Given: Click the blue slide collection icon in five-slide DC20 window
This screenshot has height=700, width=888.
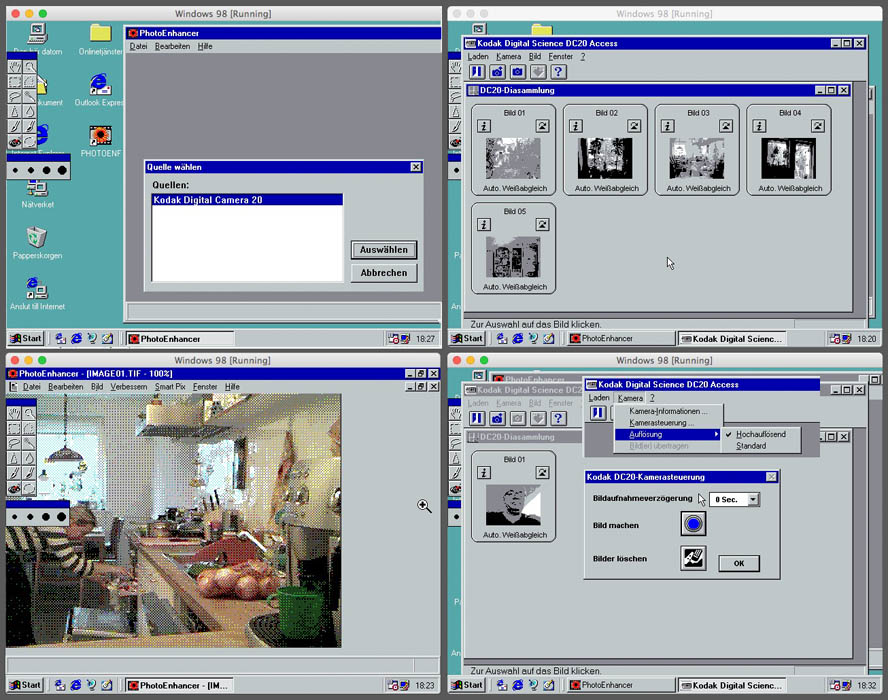Looking at the screenshot, I should pyautogui.click(x=477, y=72).
